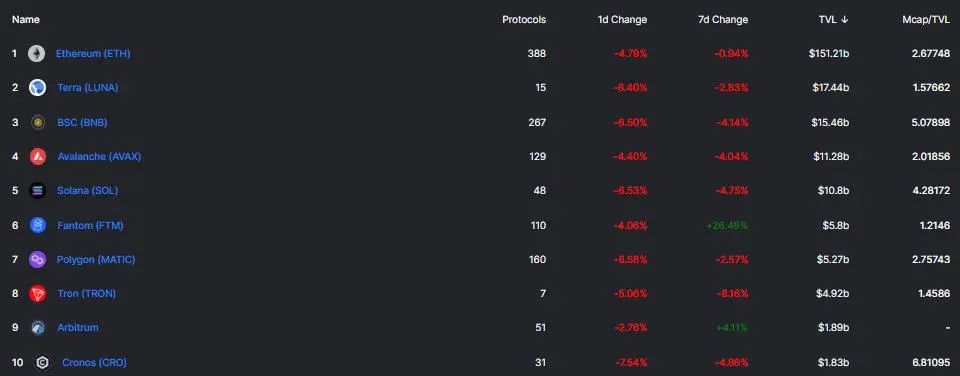
Task: Click the Name column header
Action: [x=26, y=20]
